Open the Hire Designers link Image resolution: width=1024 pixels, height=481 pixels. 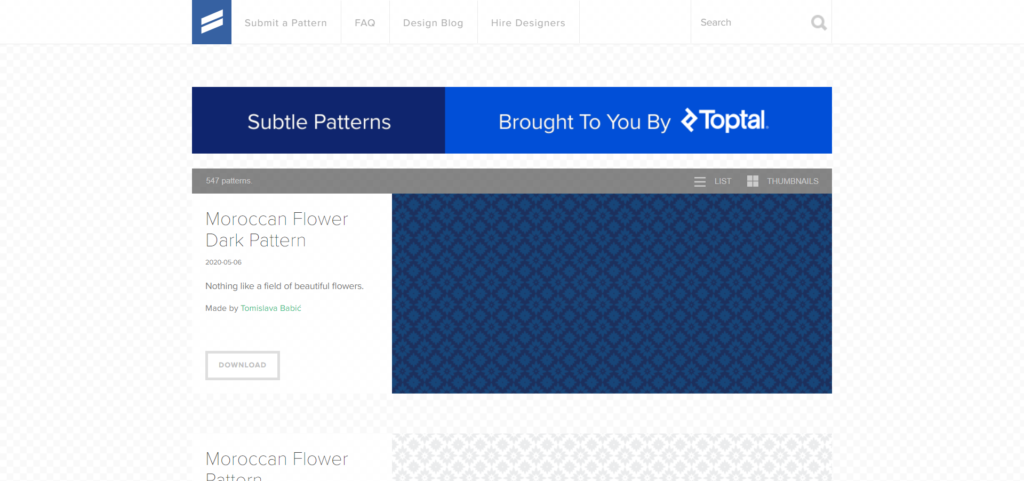528,23
